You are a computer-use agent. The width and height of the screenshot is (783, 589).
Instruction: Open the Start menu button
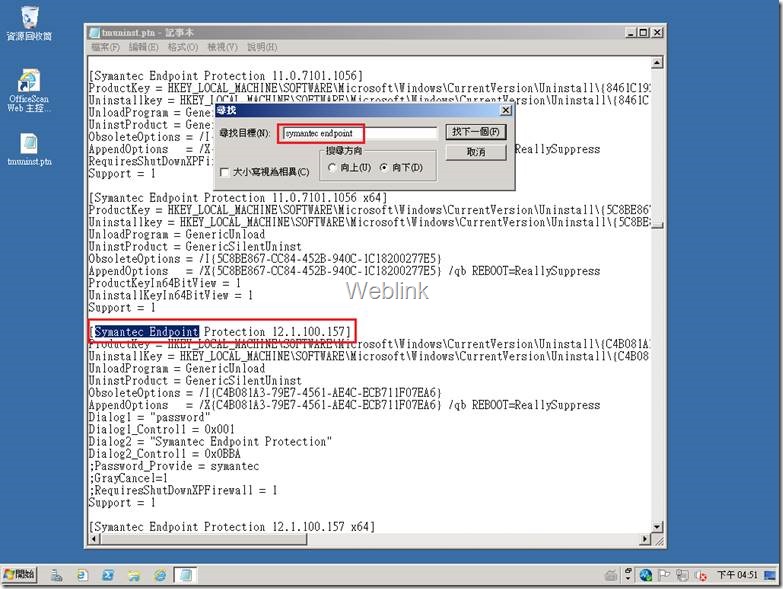point(19,575)
